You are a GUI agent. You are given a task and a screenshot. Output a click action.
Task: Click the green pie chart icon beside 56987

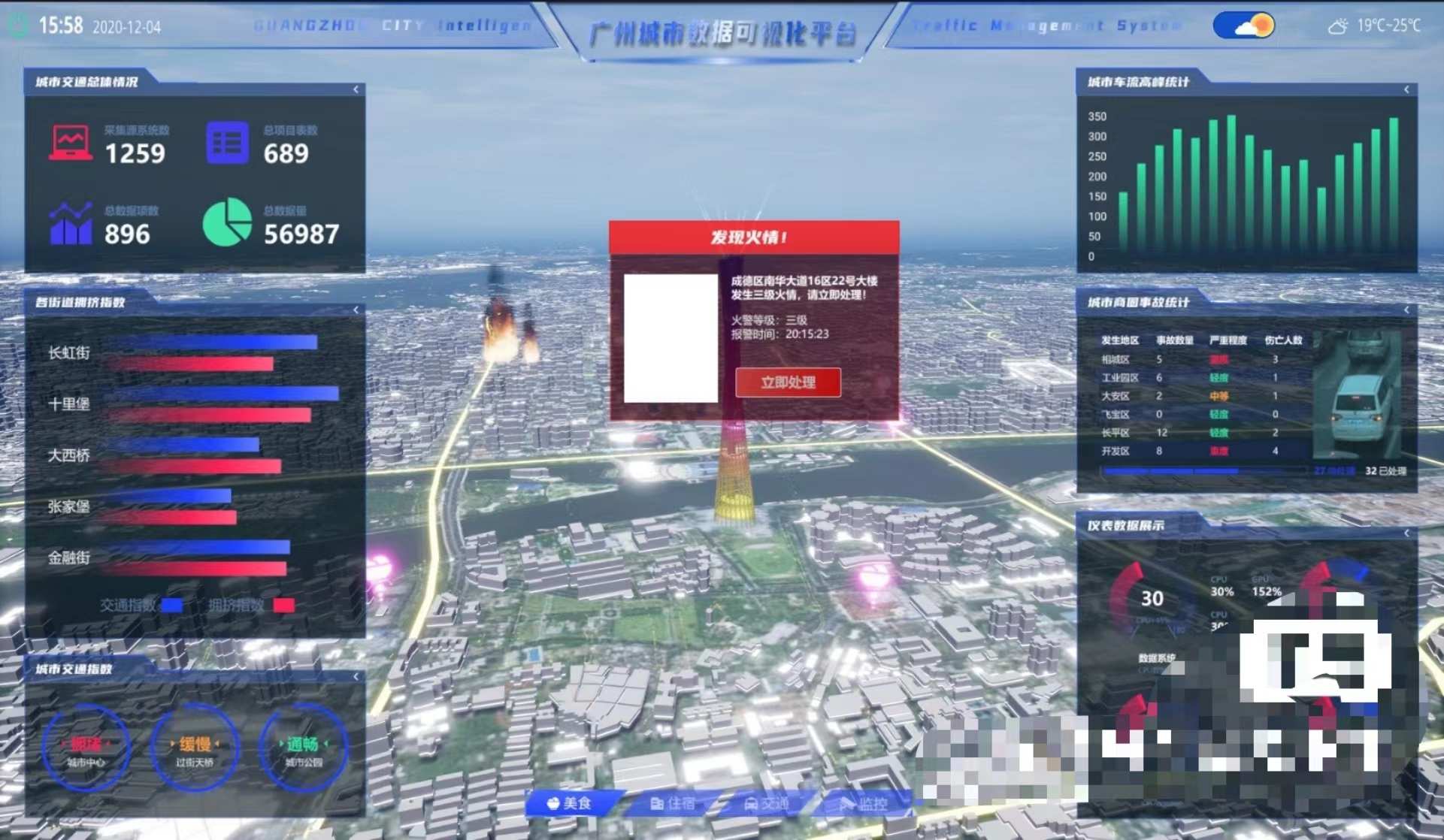[227, 222]
